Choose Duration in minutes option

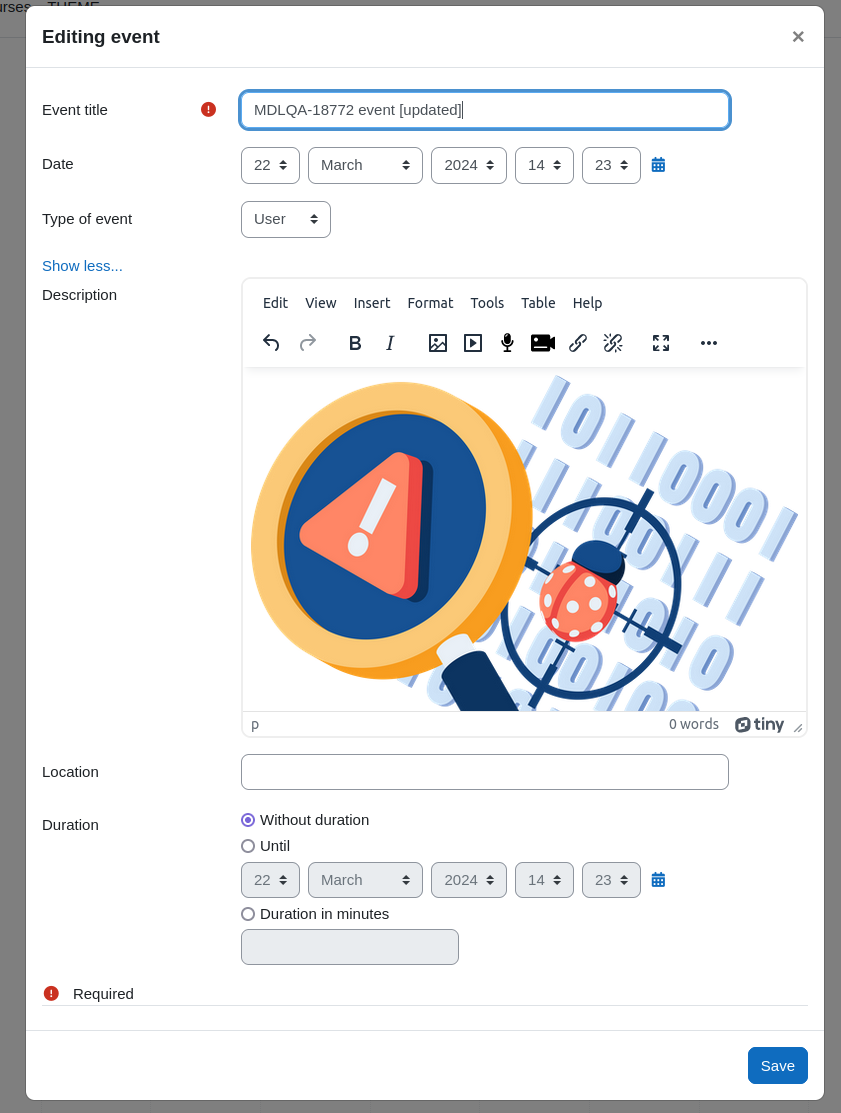248,914
